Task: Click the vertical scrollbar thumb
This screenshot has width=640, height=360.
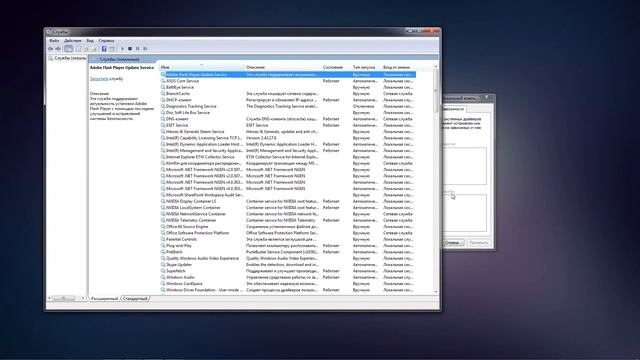Action: (x=436, y=90)
